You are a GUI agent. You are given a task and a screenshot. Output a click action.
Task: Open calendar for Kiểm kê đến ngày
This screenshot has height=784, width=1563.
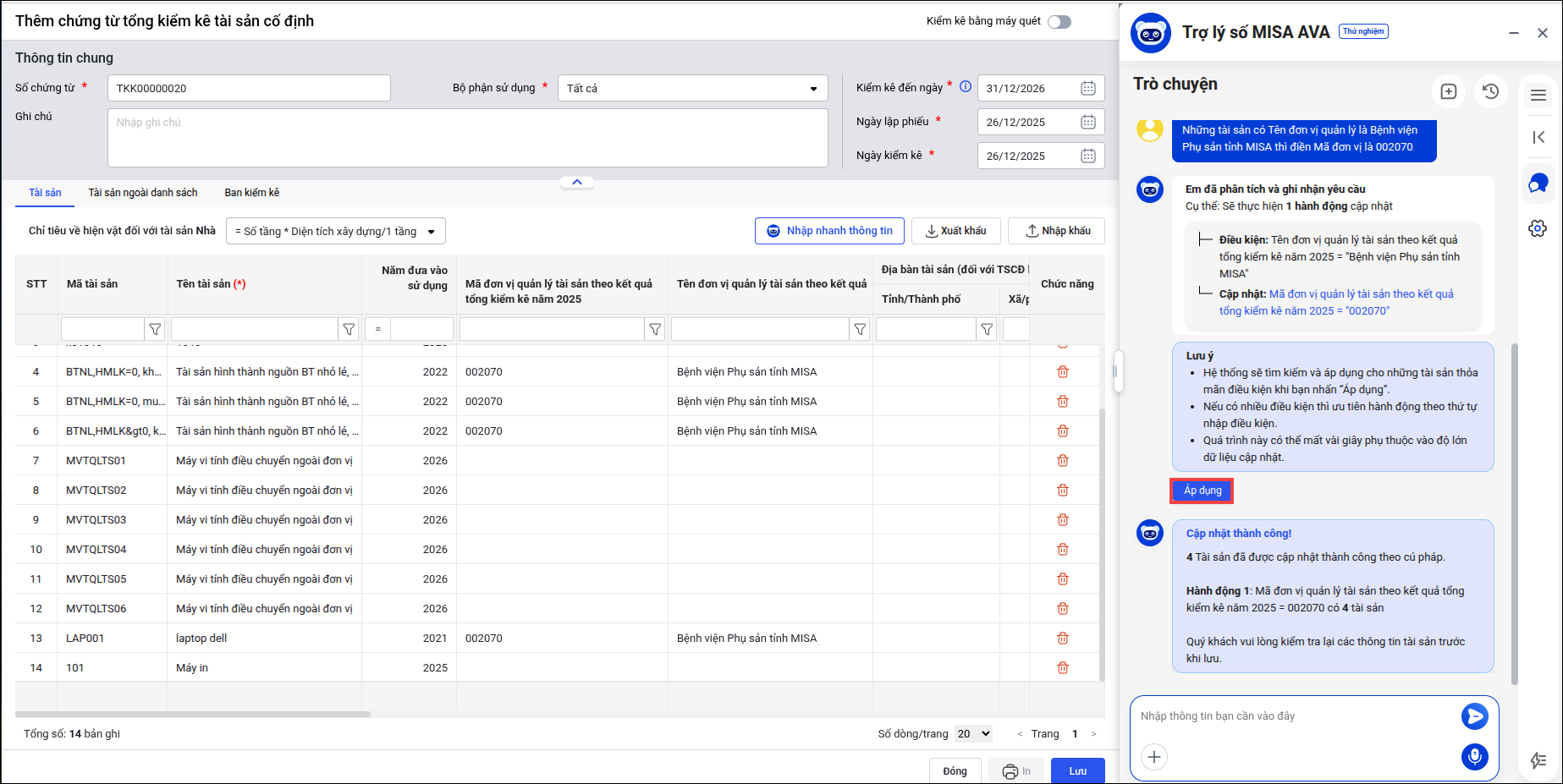click(1088, 88)
